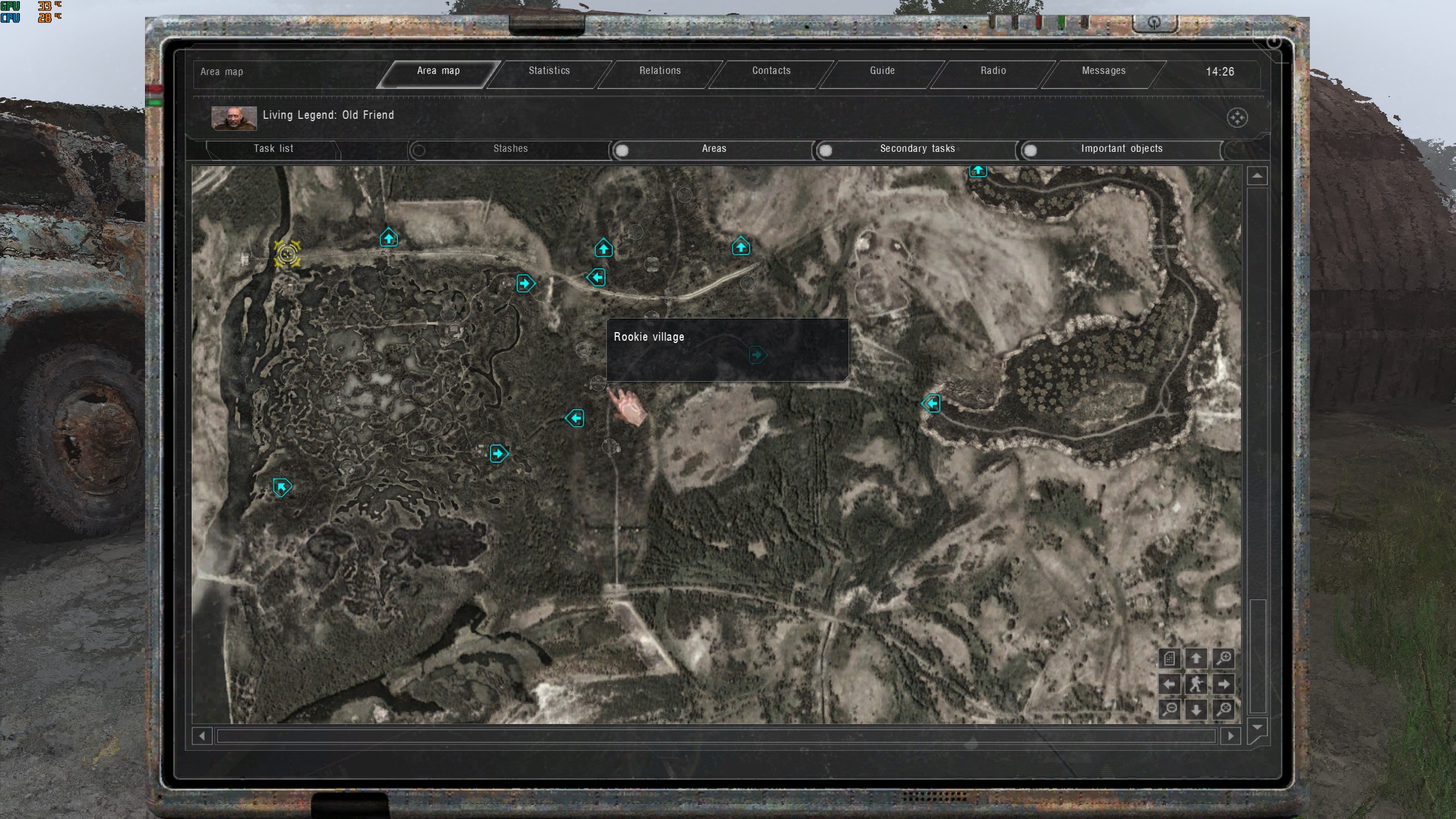Pan map left with arrow button
Viewport: 1456px width, 819px height.
tap(1169, 684)
